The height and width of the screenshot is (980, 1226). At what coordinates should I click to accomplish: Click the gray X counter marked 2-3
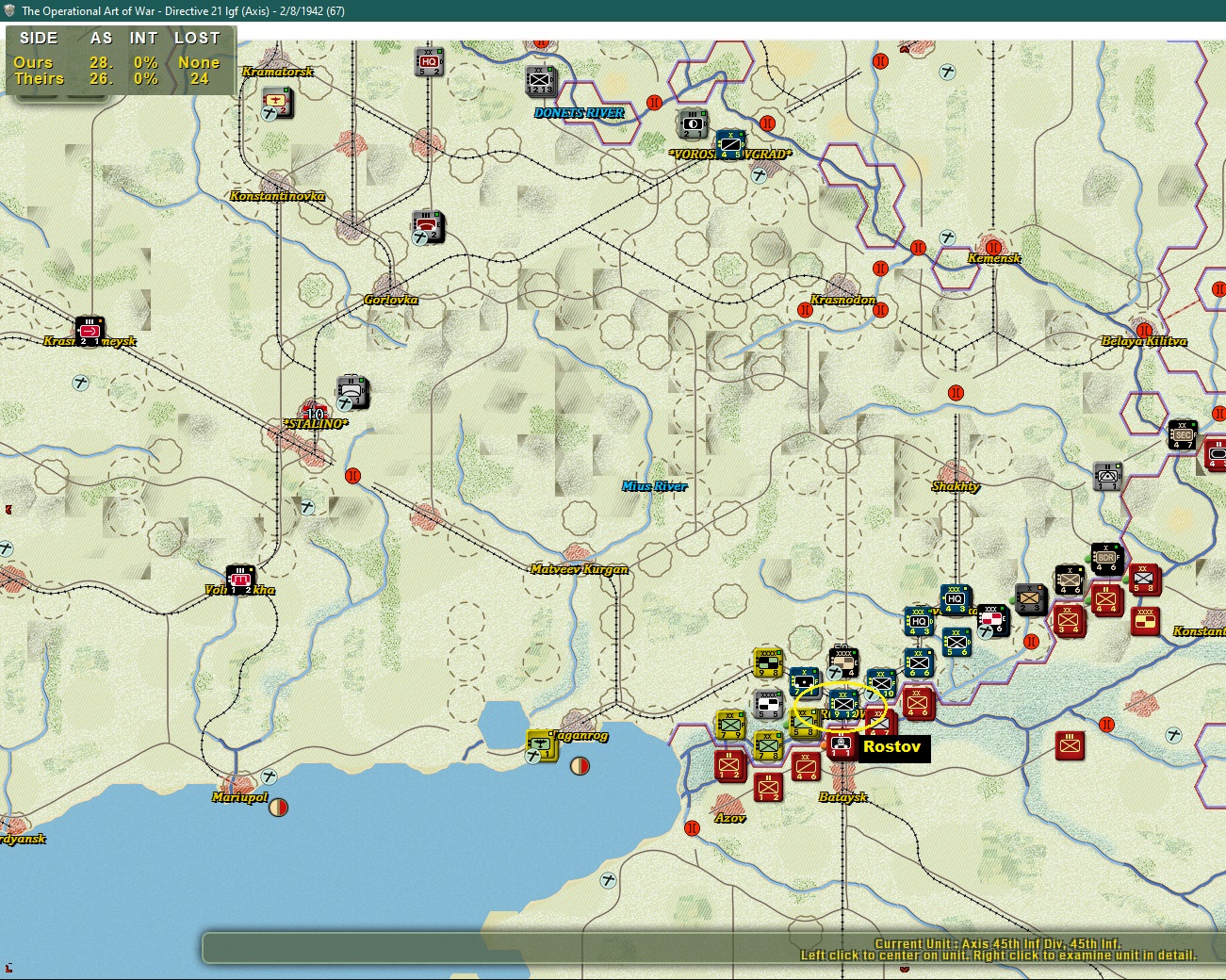(1031, 598)
